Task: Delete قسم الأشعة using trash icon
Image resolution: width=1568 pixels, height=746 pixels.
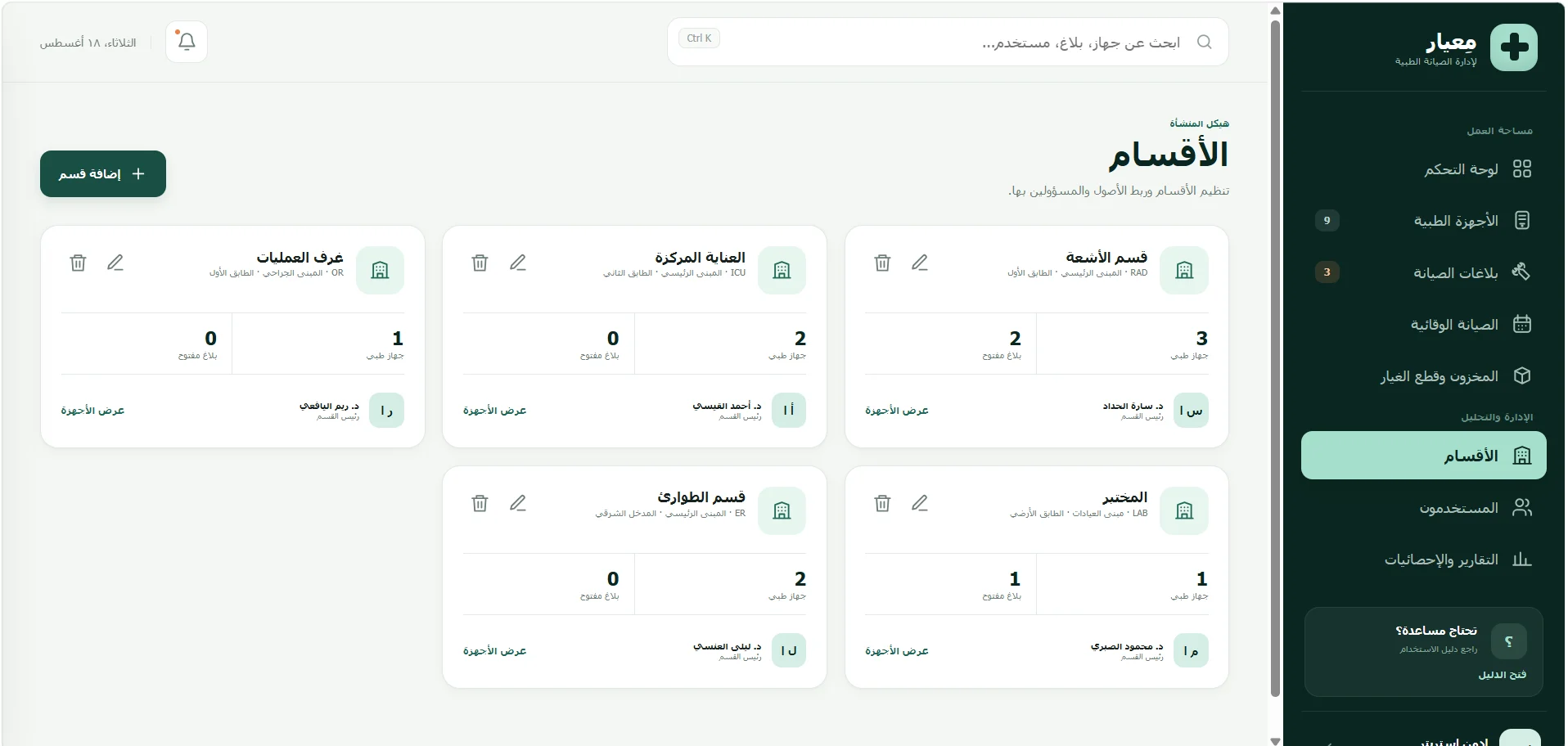Action: click(882, 263)
